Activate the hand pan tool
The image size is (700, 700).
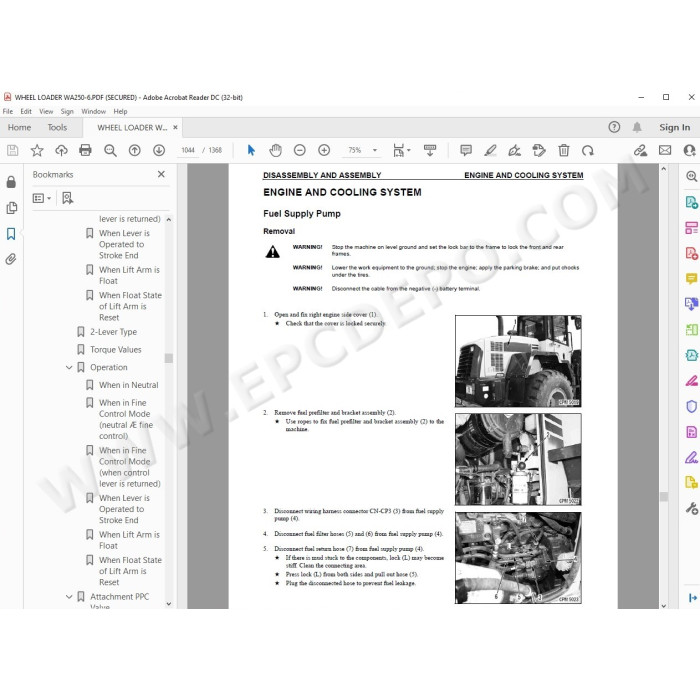pos(275,150)
